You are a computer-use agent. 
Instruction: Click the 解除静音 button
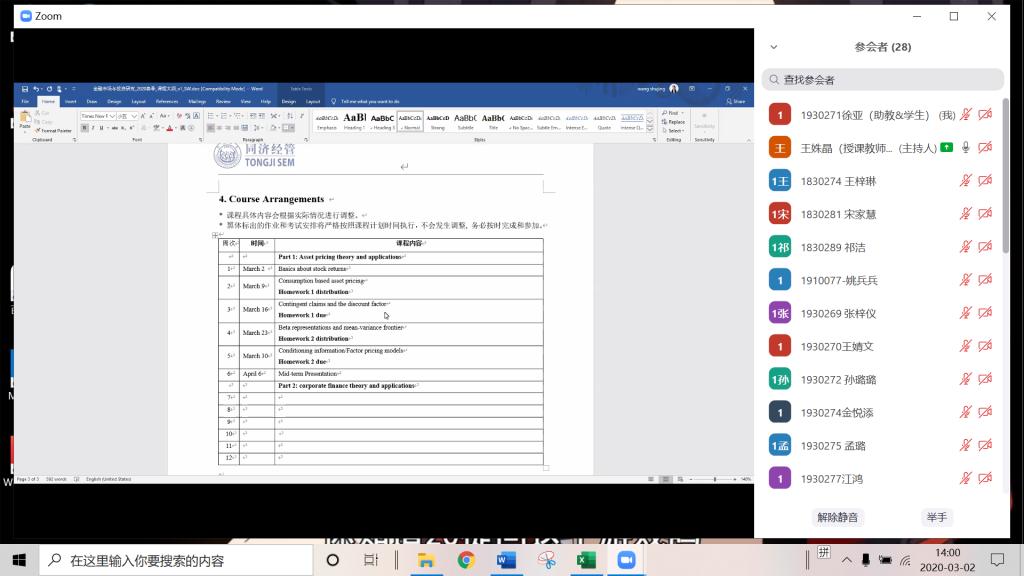click(x=837, y=517)
